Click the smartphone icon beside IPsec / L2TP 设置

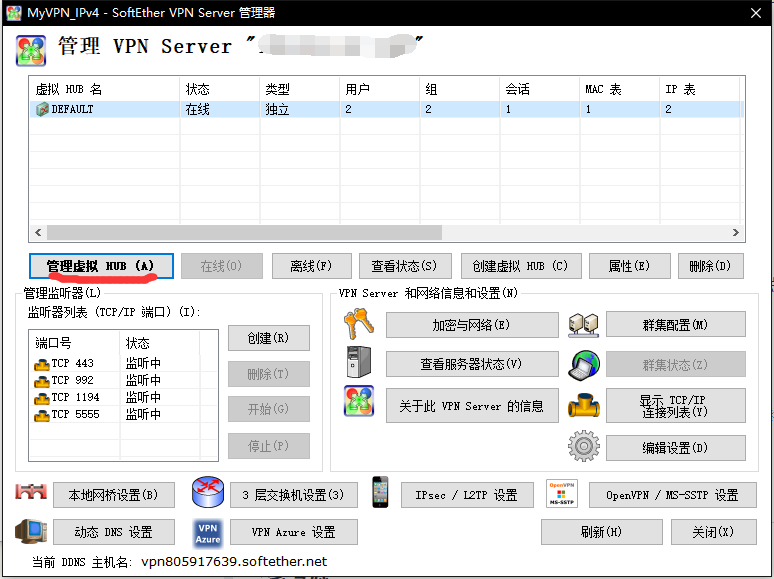(380, 492)
